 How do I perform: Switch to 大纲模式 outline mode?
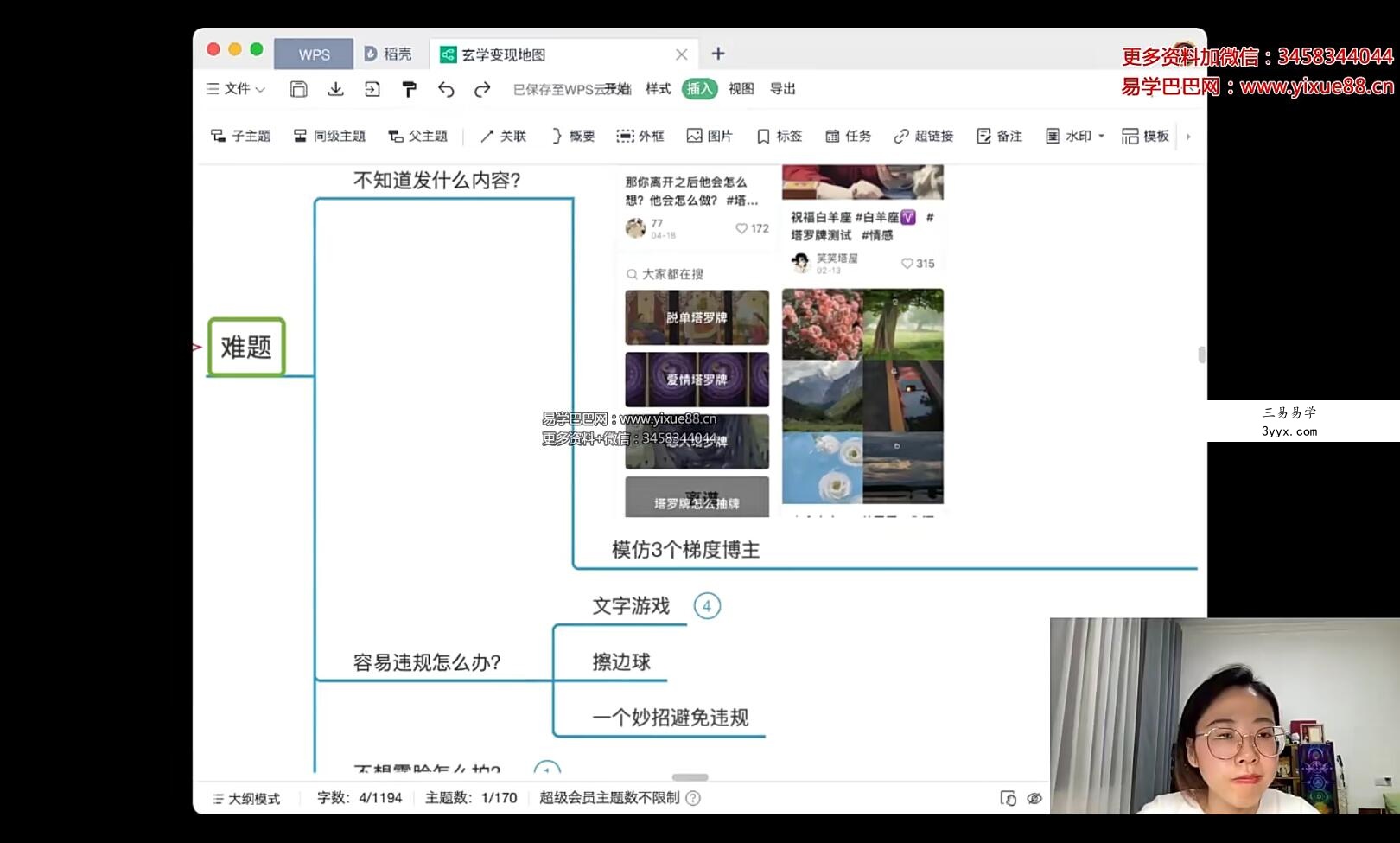(246, 798)
